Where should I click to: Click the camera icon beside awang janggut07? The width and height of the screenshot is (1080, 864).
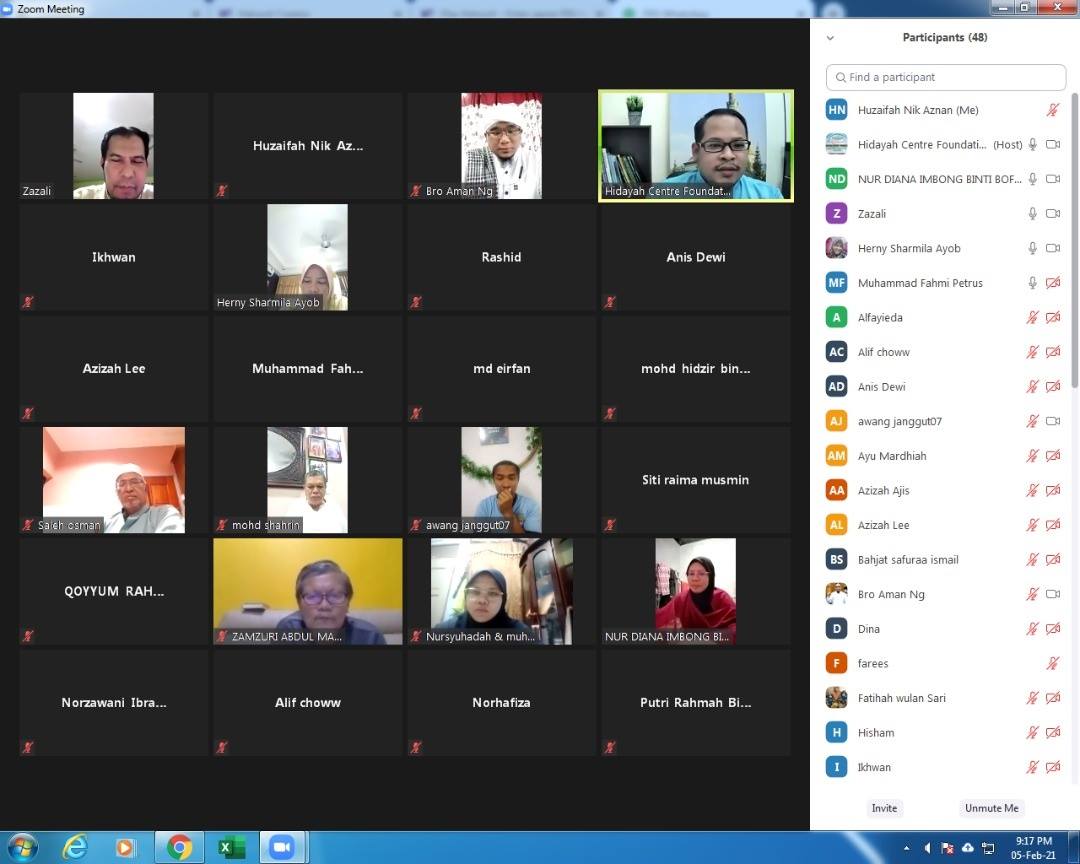click(x=1052, y=422)
